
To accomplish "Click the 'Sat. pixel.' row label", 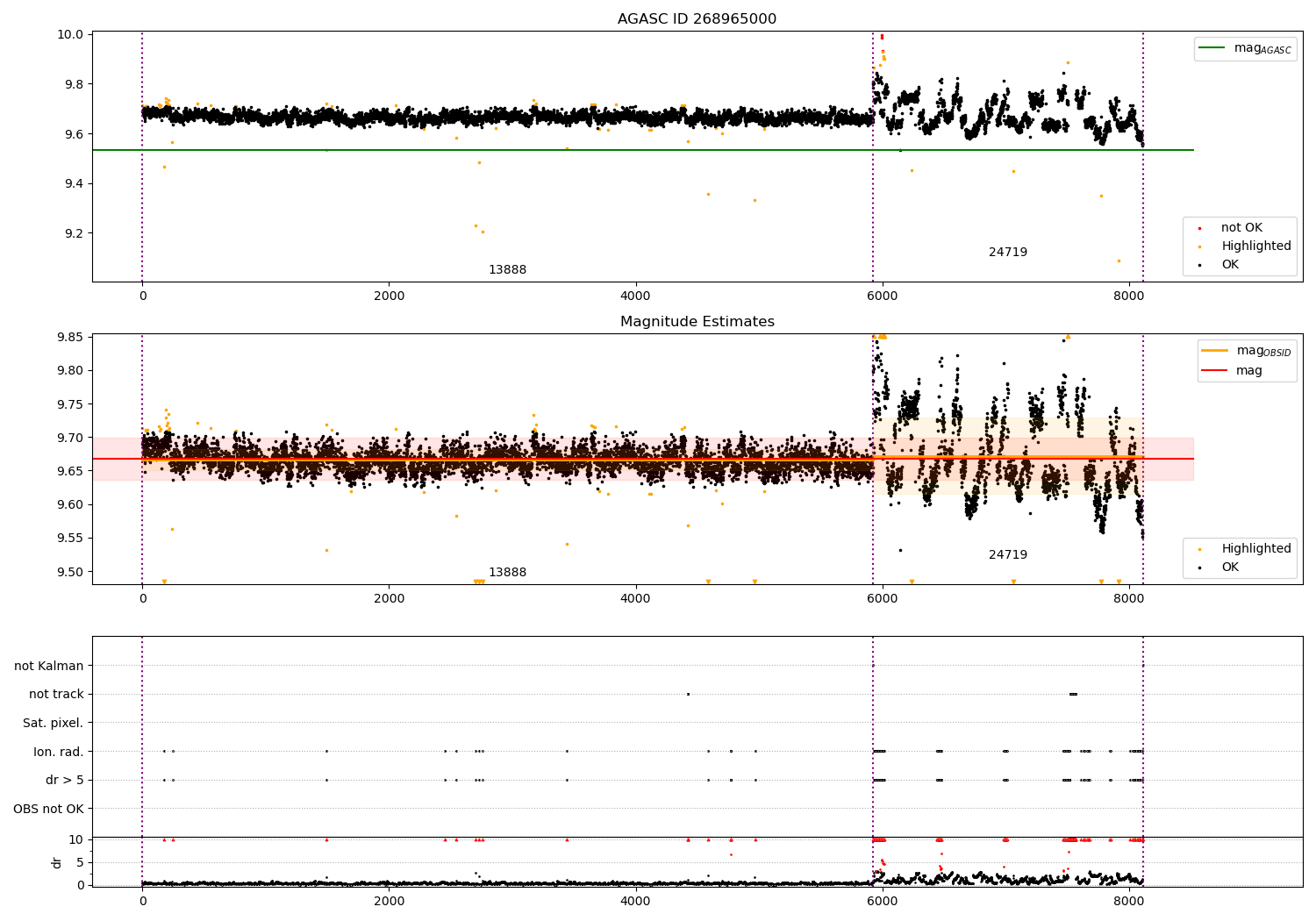I will click(x=54, y=724).
